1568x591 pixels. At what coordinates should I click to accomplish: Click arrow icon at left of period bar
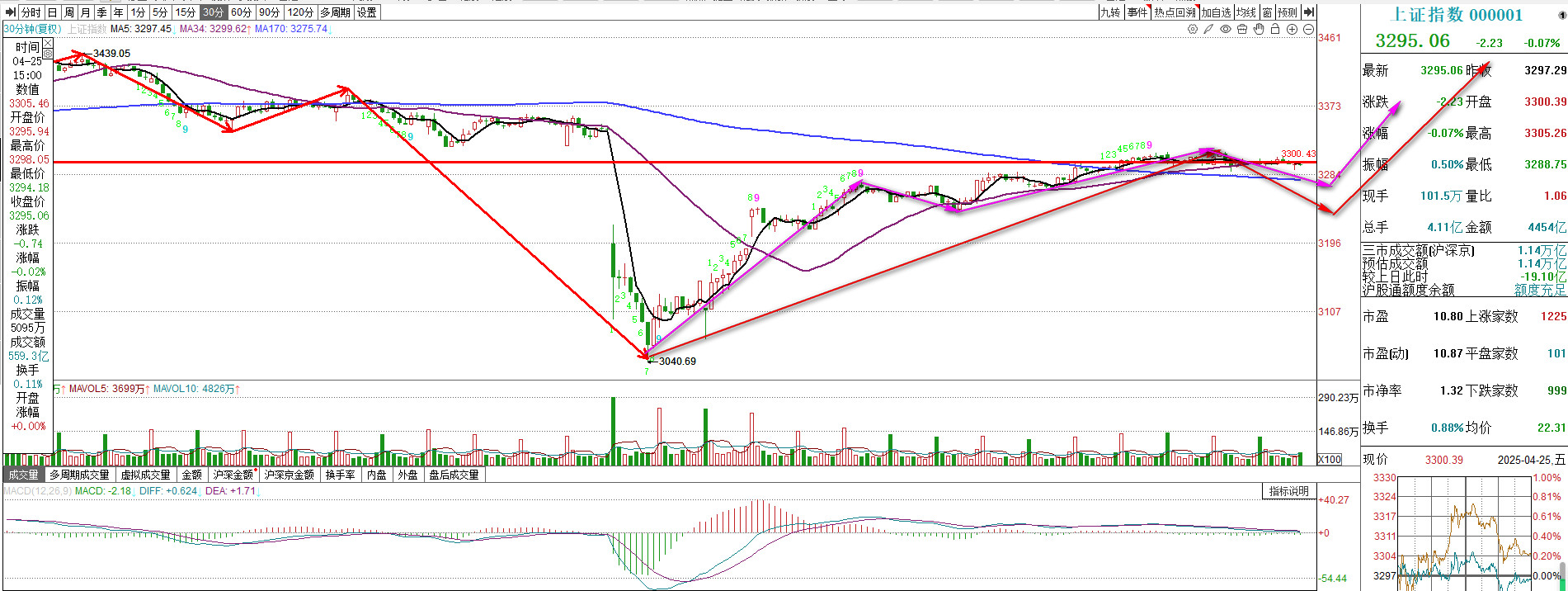coord(11,12)
